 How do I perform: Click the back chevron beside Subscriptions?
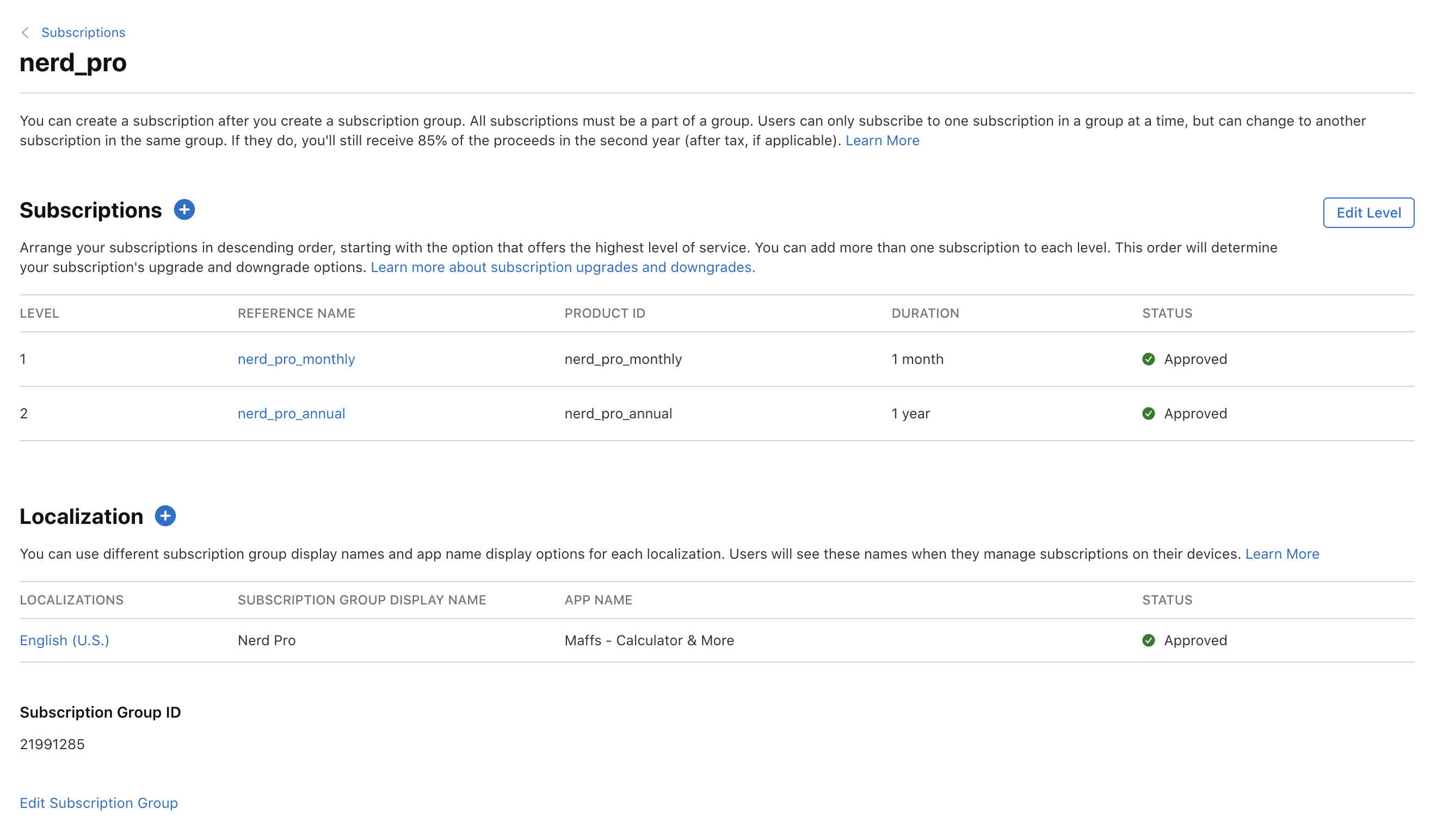coord(26,32)
